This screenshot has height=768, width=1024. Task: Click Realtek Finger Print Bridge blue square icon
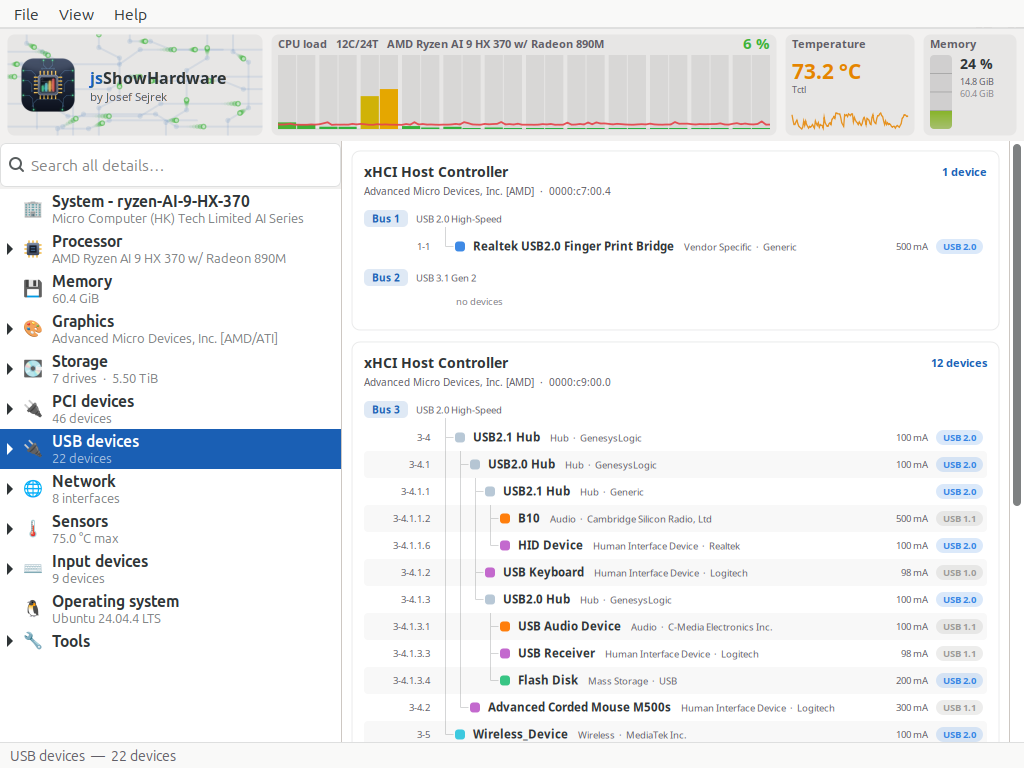pyautogui.click(x=460, y=246)
